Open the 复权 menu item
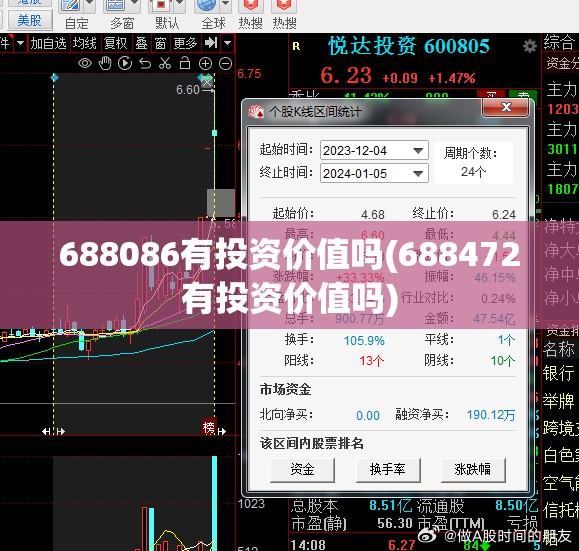579x551 pixels. point(116,43)
